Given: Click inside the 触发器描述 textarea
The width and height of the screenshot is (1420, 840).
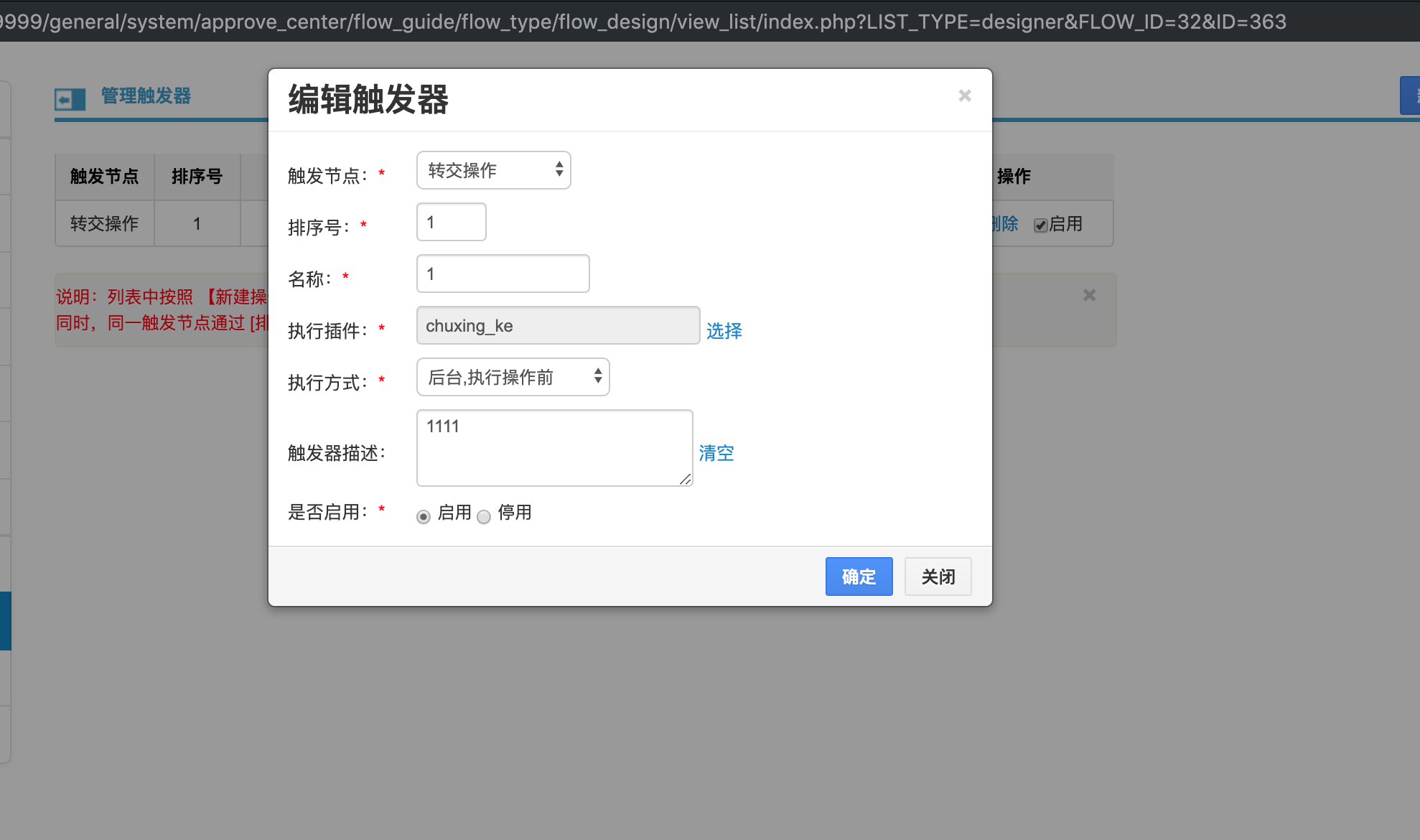Looking at the screenshot, I should (554, 447).
